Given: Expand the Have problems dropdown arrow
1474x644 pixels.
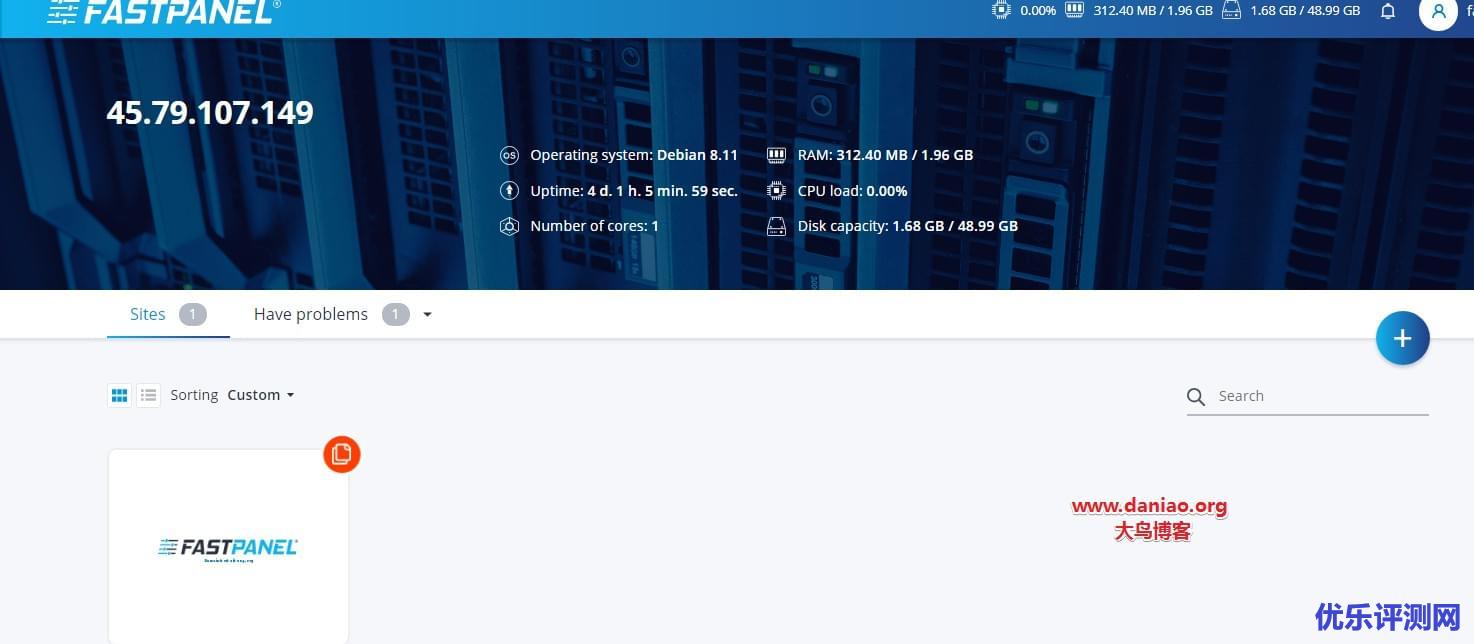Looking at the screenshot, I should tap(428, 314).
